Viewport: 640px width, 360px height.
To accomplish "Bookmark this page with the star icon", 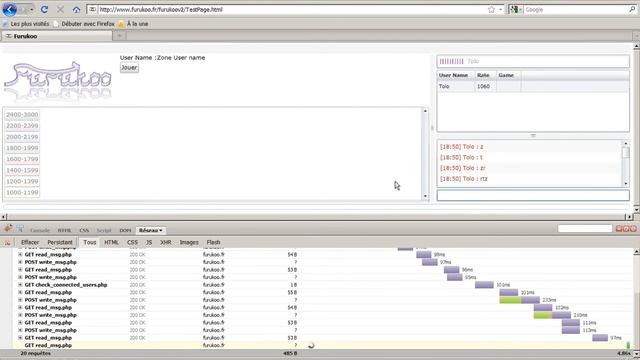I will [491, 9].
